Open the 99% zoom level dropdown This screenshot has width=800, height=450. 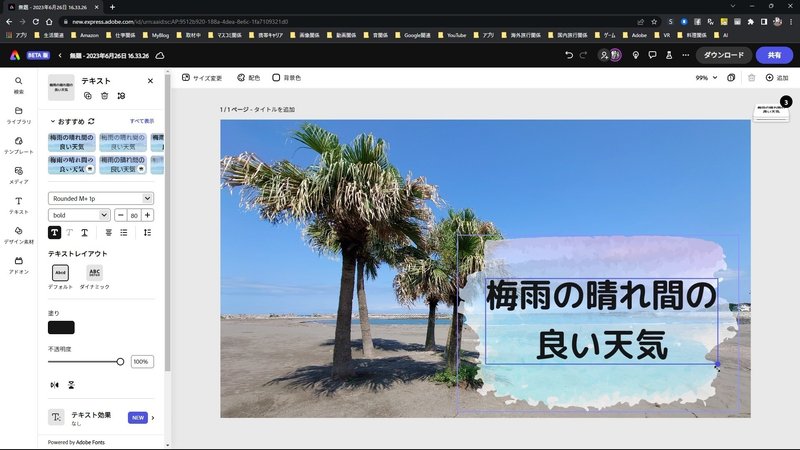[706, 78]
